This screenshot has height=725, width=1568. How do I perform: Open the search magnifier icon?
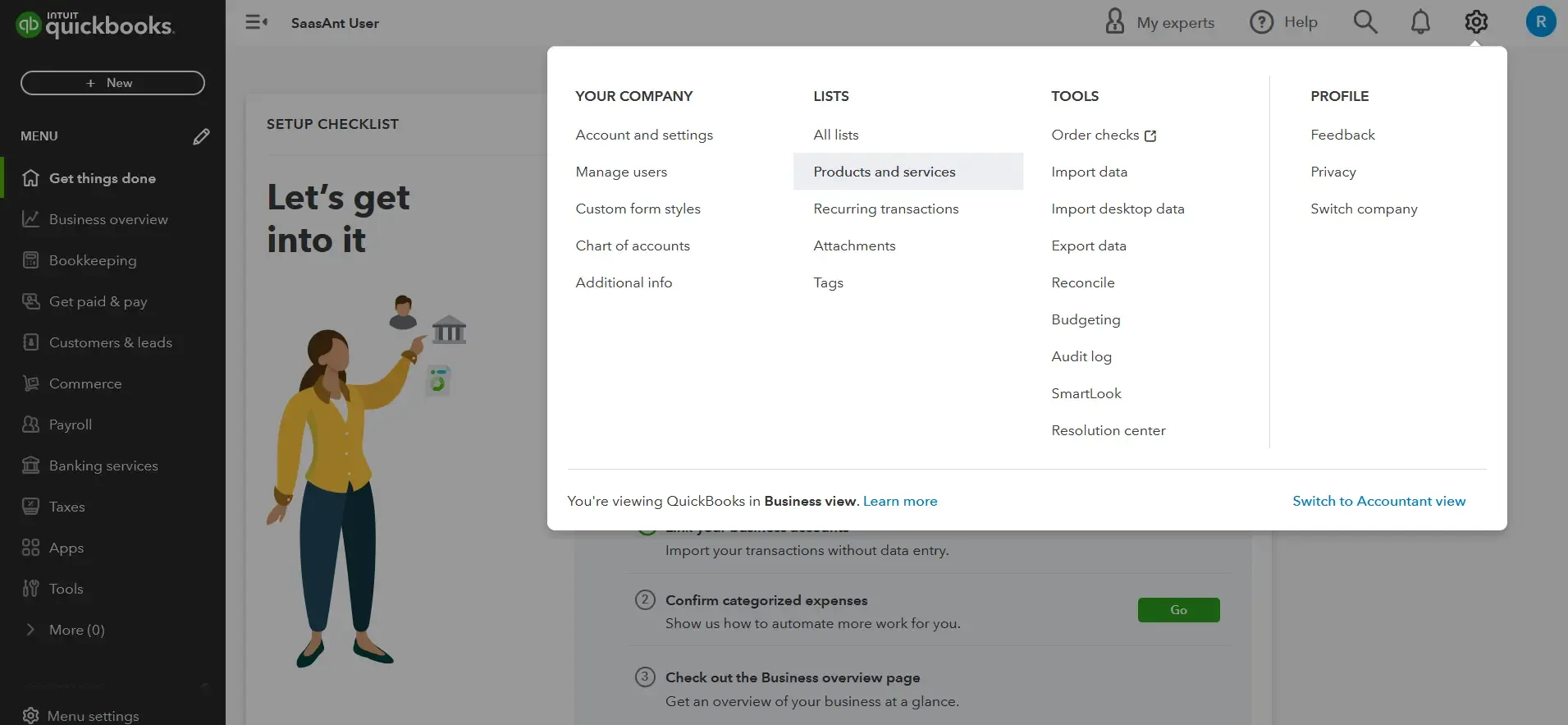(x=1365, y=22)
